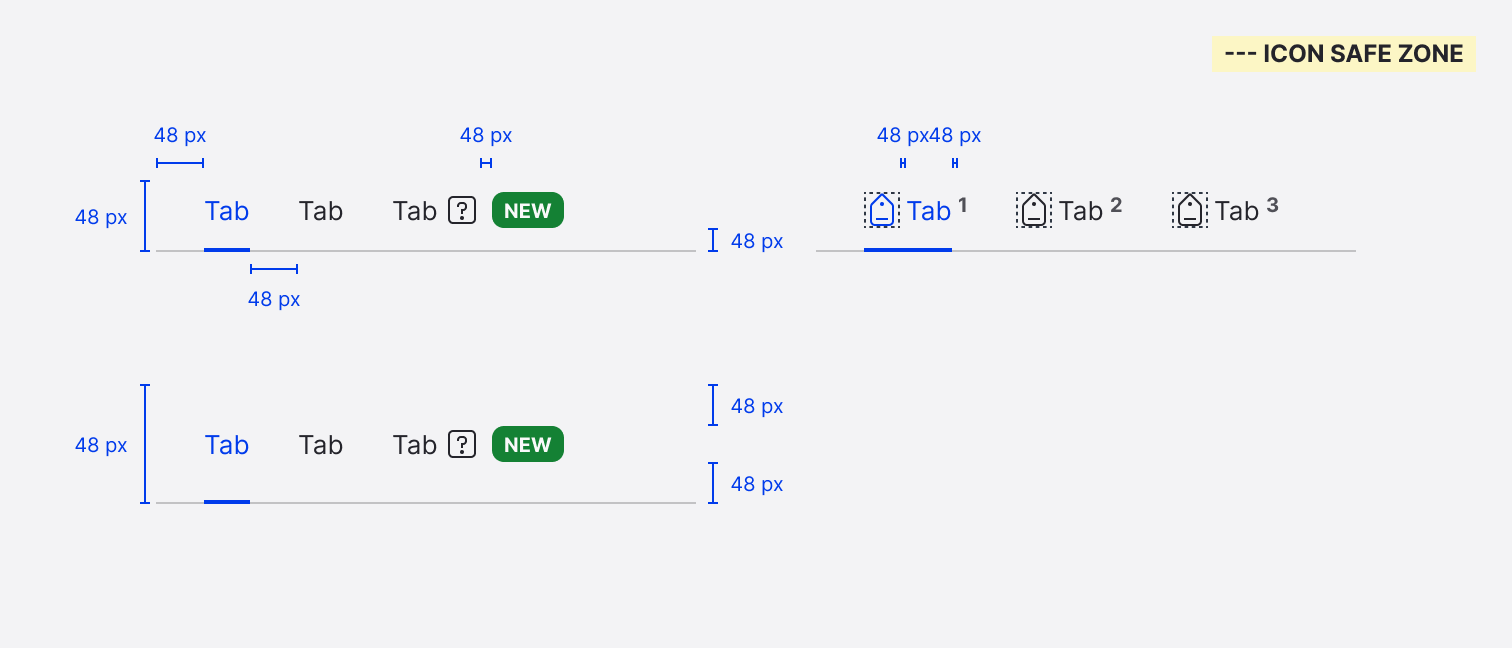Click the yellow ICON SAFE ZONE label
This screenshot has height=648, width=1512.
tap(1343, 54)
